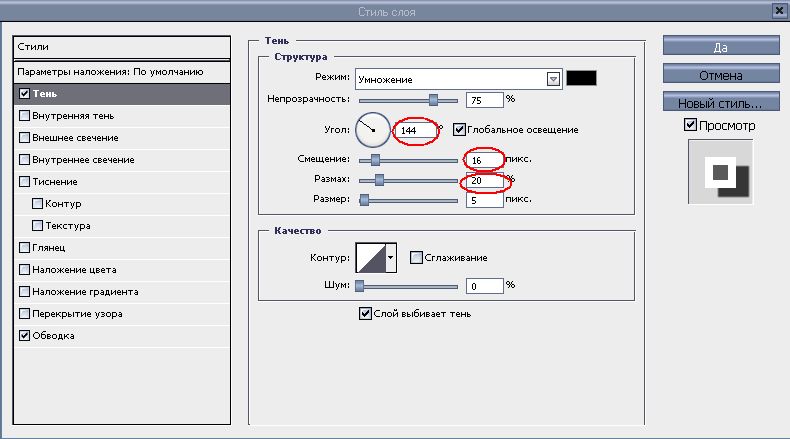Click the layer style preview thumbnail
The height and width of the screenshot is (439, 790).
point(720,173)
